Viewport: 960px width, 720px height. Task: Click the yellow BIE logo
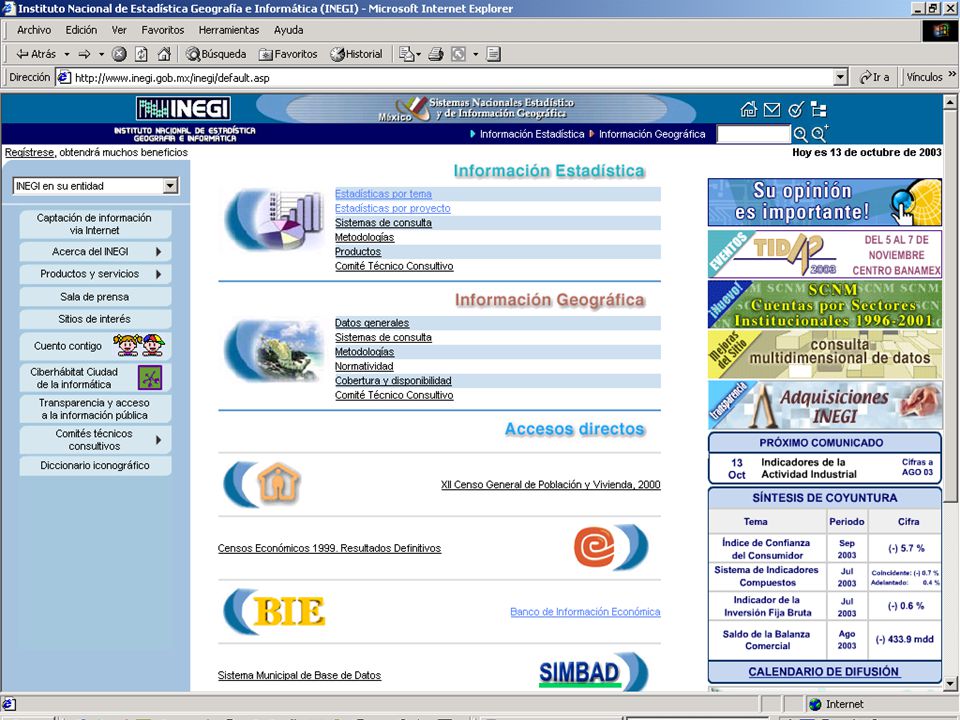click(289, 611)
